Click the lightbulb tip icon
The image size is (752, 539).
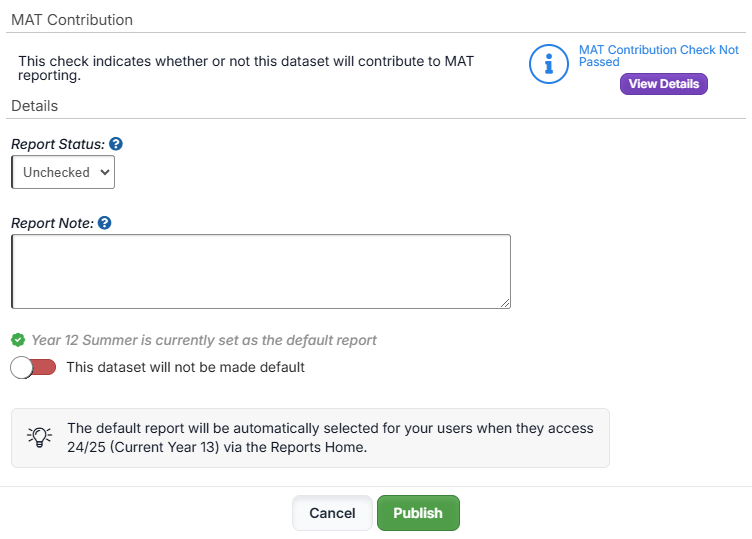[x=39, y=437]
